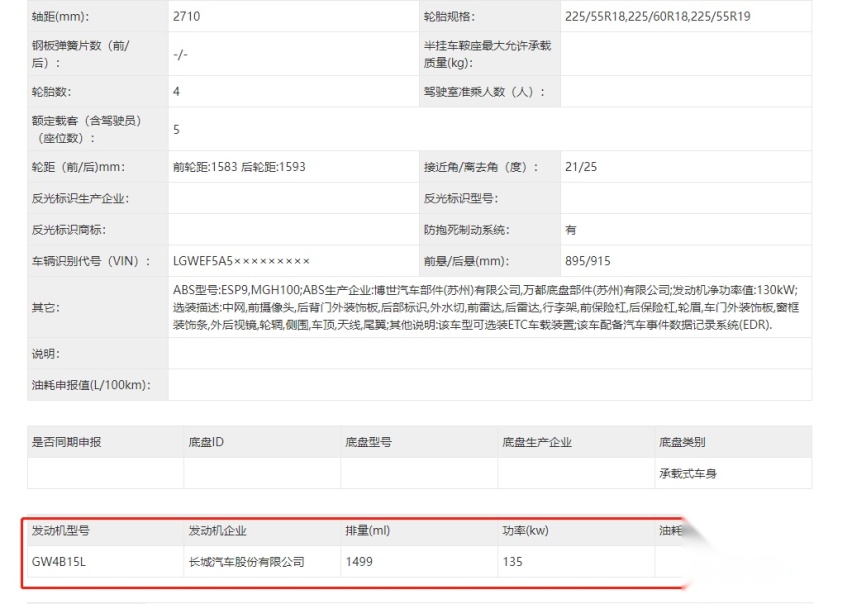This screenshot has width=852, height=604.
Task: Click the 底盘生产企业 column header
Action: 537,442
